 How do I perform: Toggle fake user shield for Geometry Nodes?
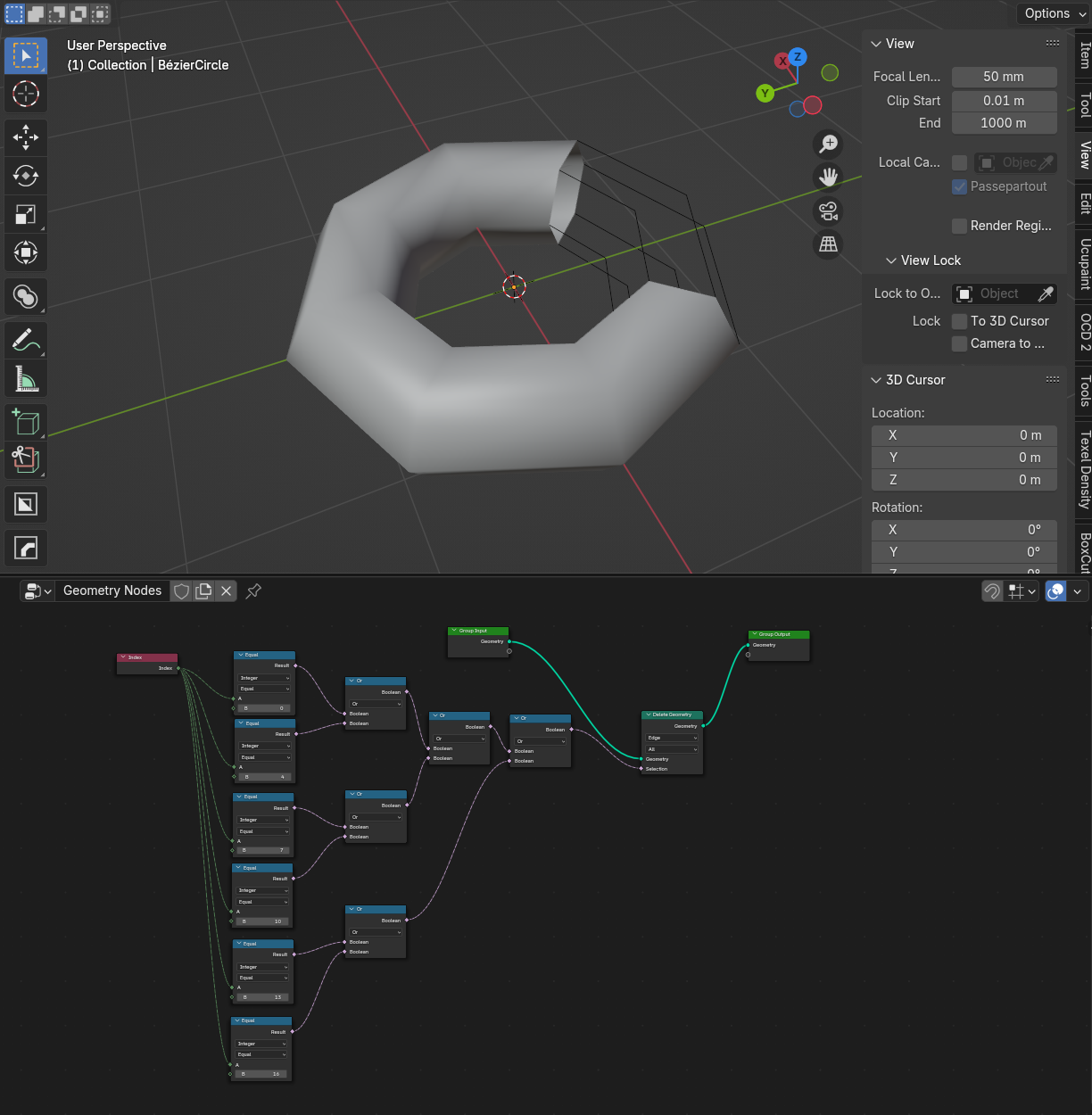pyautogui.click(x=181, y=591)
